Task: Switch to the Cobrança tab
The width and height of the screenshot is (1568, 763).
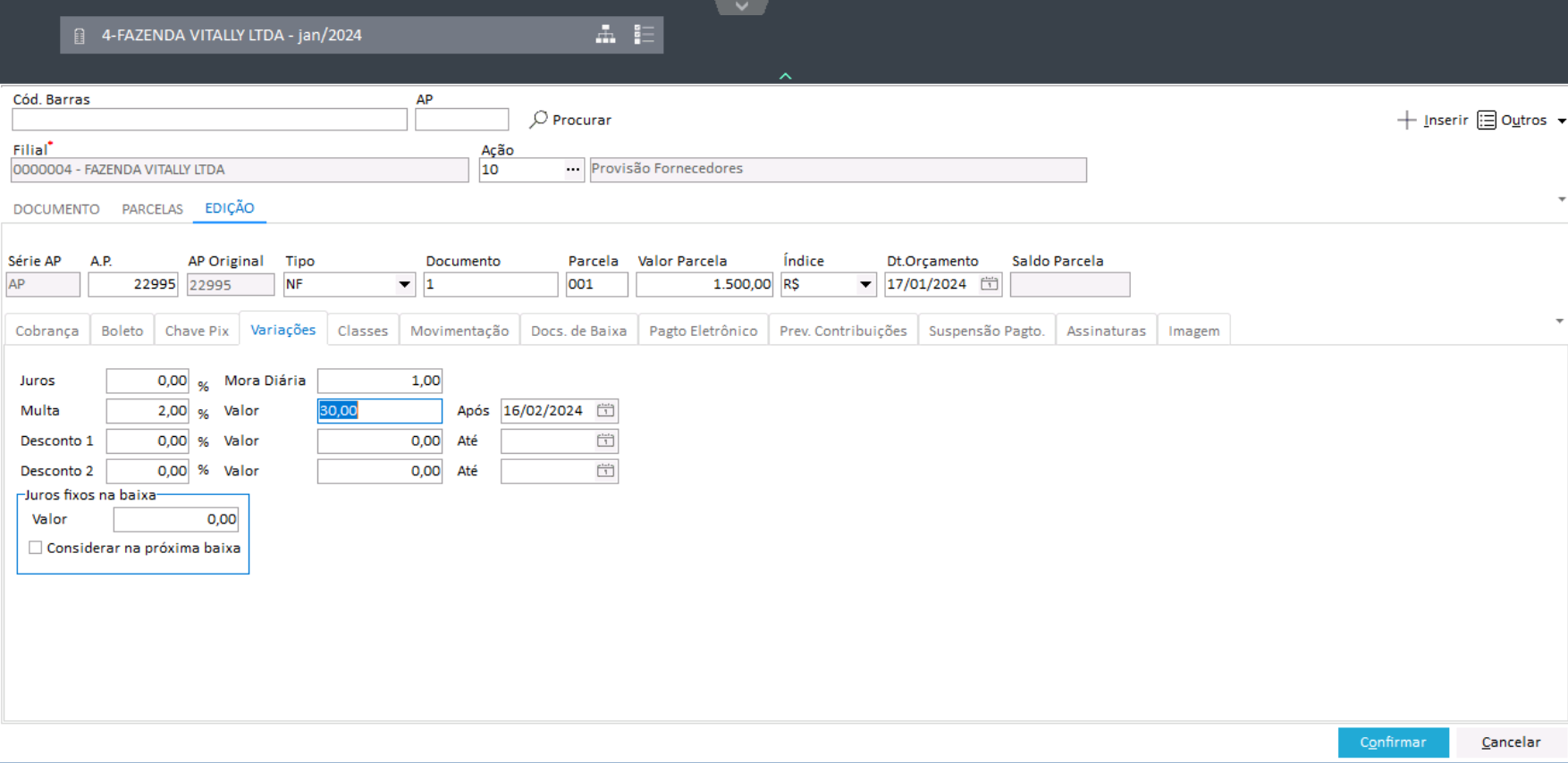Action: click(46, 331)
